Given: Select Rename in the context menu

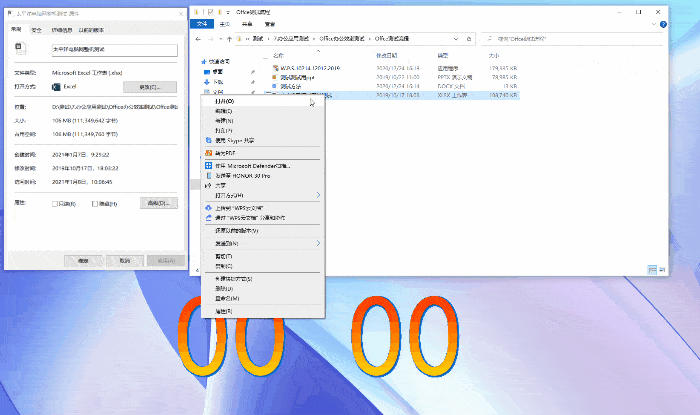Looking at the screenshot, I should click(262, 299).
